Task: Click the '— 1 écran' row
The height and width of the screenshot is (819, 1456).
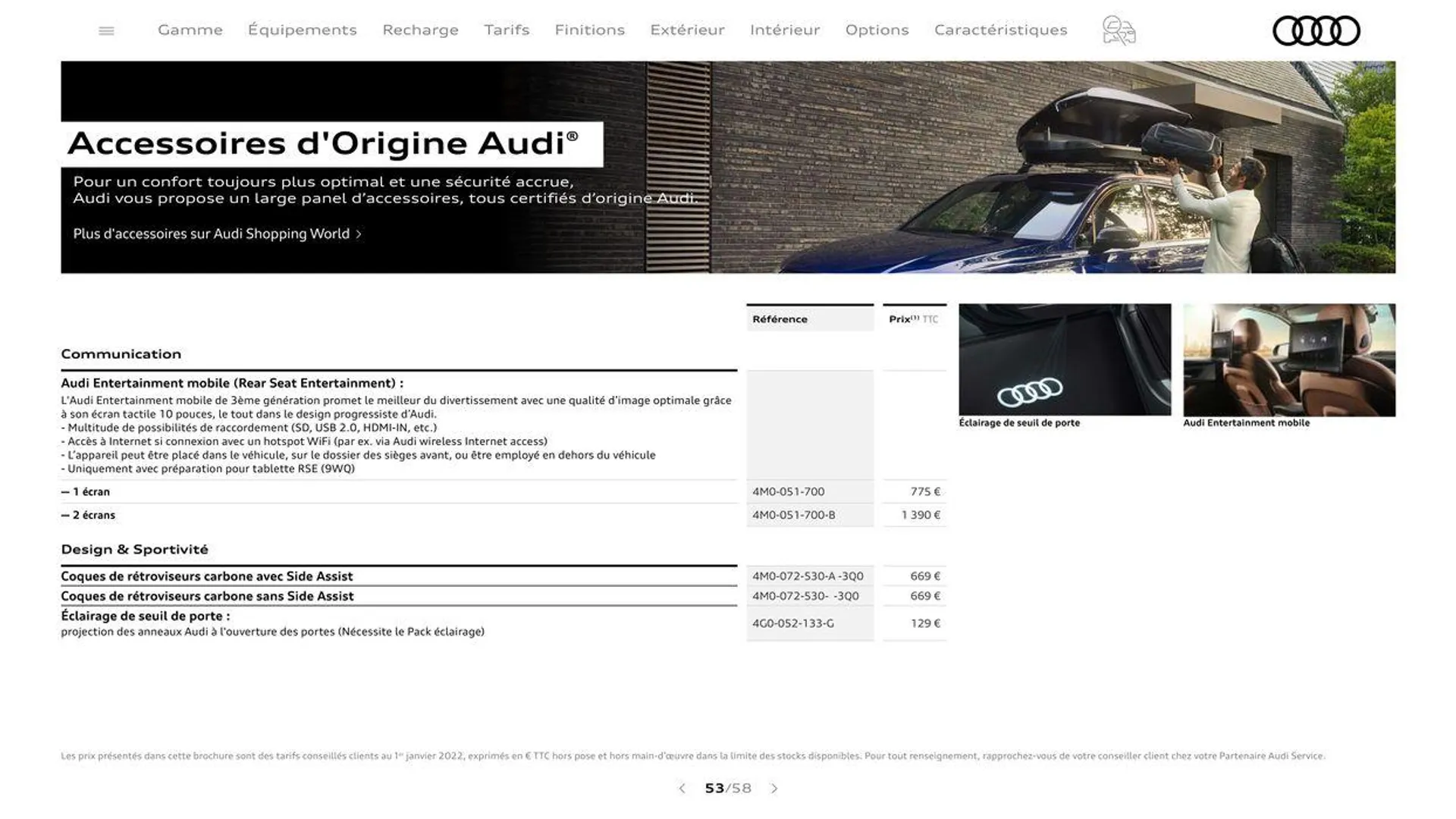Action: 399,492
